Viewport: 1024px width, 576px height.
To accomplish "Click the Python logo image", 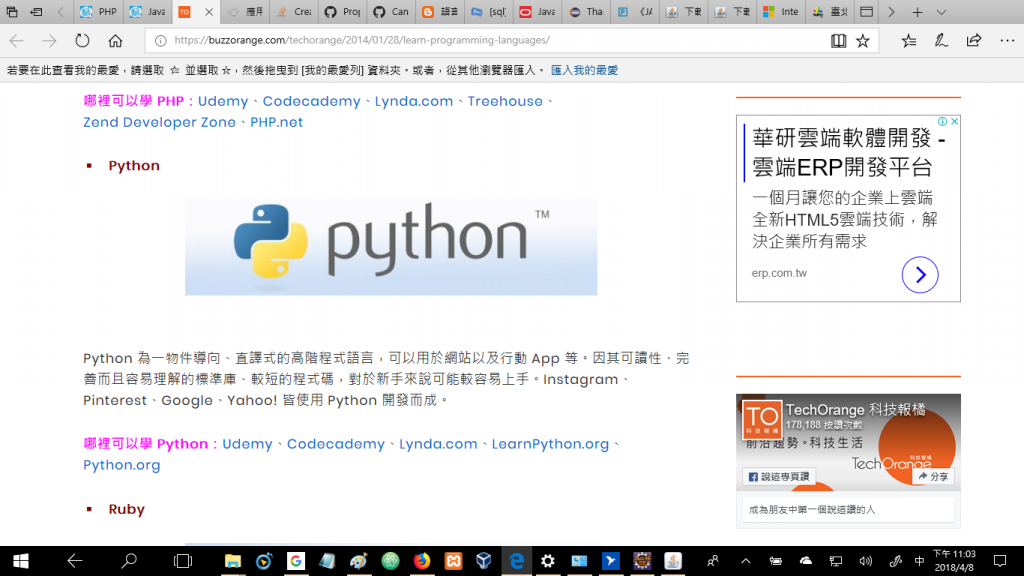I will (x=391, y=248).
